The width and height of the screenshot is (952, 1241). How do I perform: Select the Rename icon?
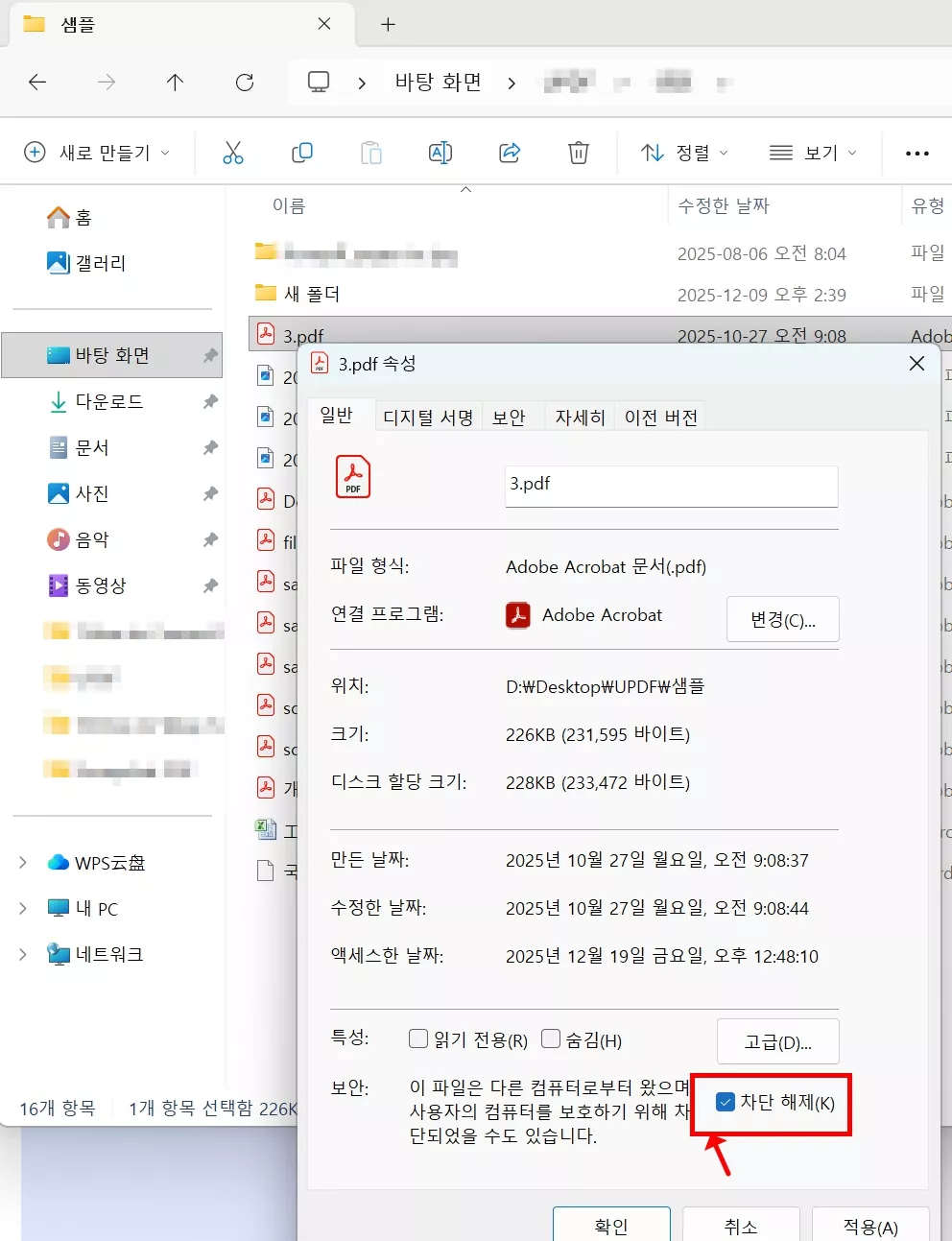pos(440,152)
